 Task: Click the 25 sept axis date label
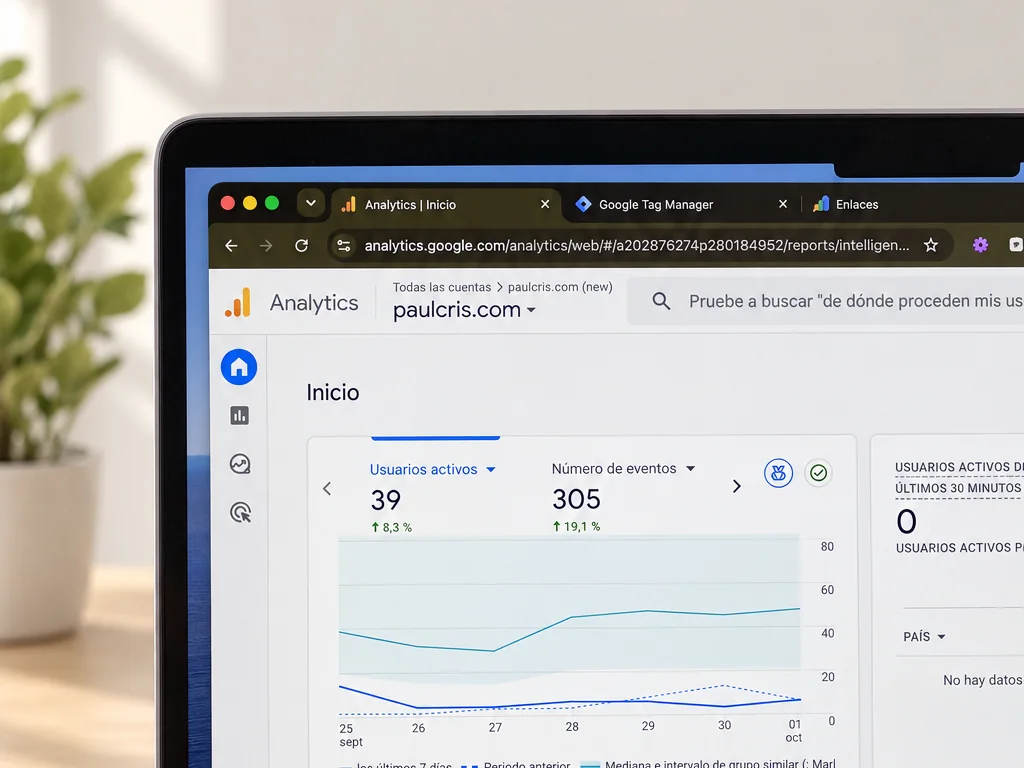pyautogui.click(x=351, y=735)
